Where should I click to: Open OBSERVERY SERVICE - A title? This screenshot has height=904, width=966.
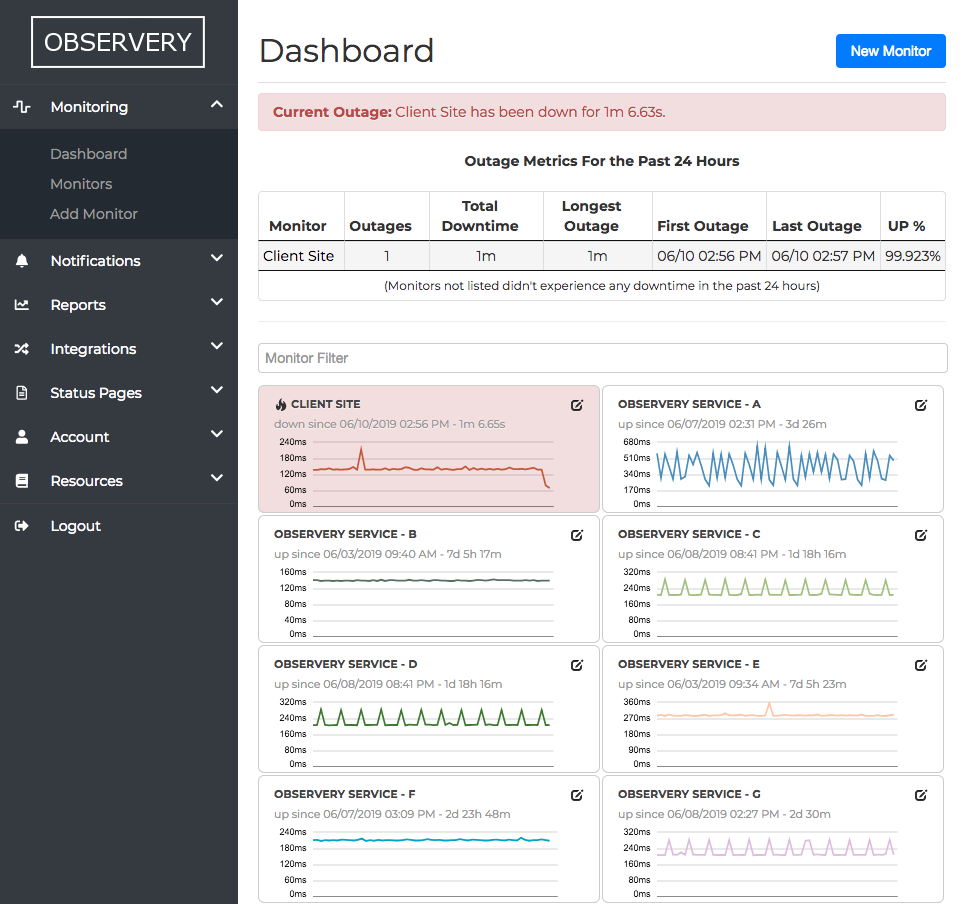click(x=689, y=404)
